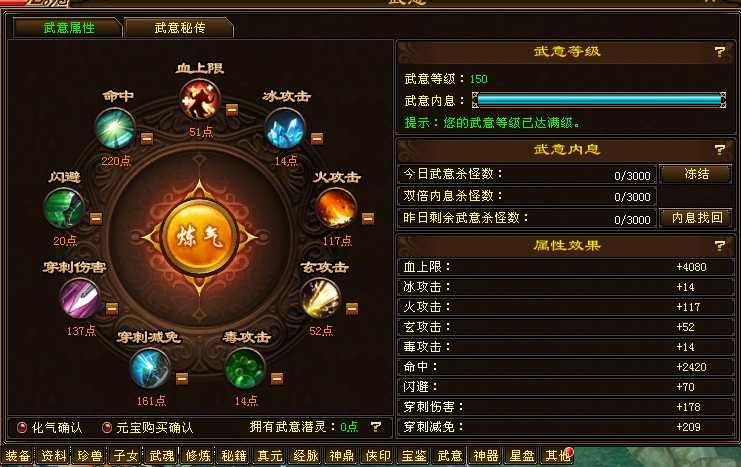
Task: Select the 命中 attribute orb
Action: tap(115, 128)
